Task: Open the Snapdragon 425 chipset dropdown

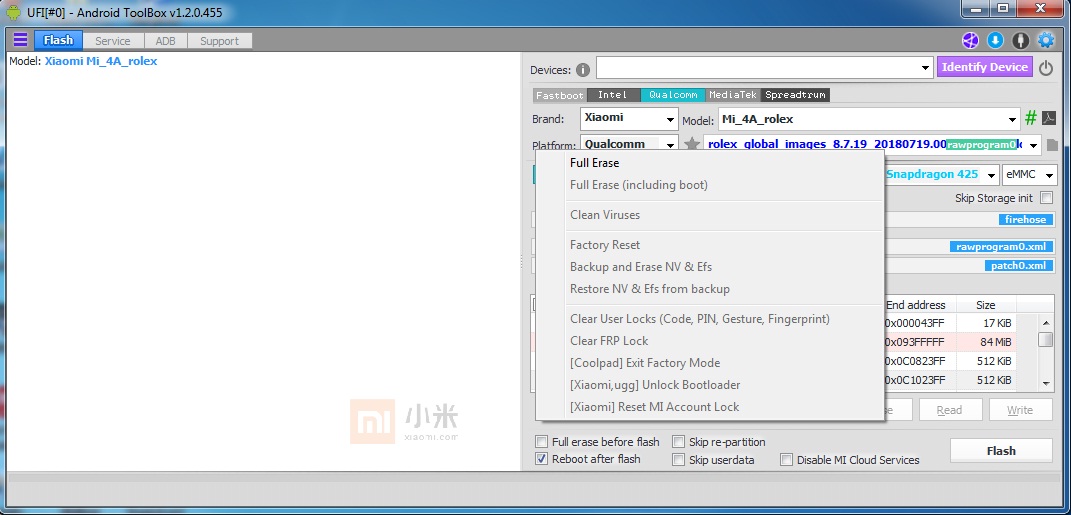Action: coord(992,175)
